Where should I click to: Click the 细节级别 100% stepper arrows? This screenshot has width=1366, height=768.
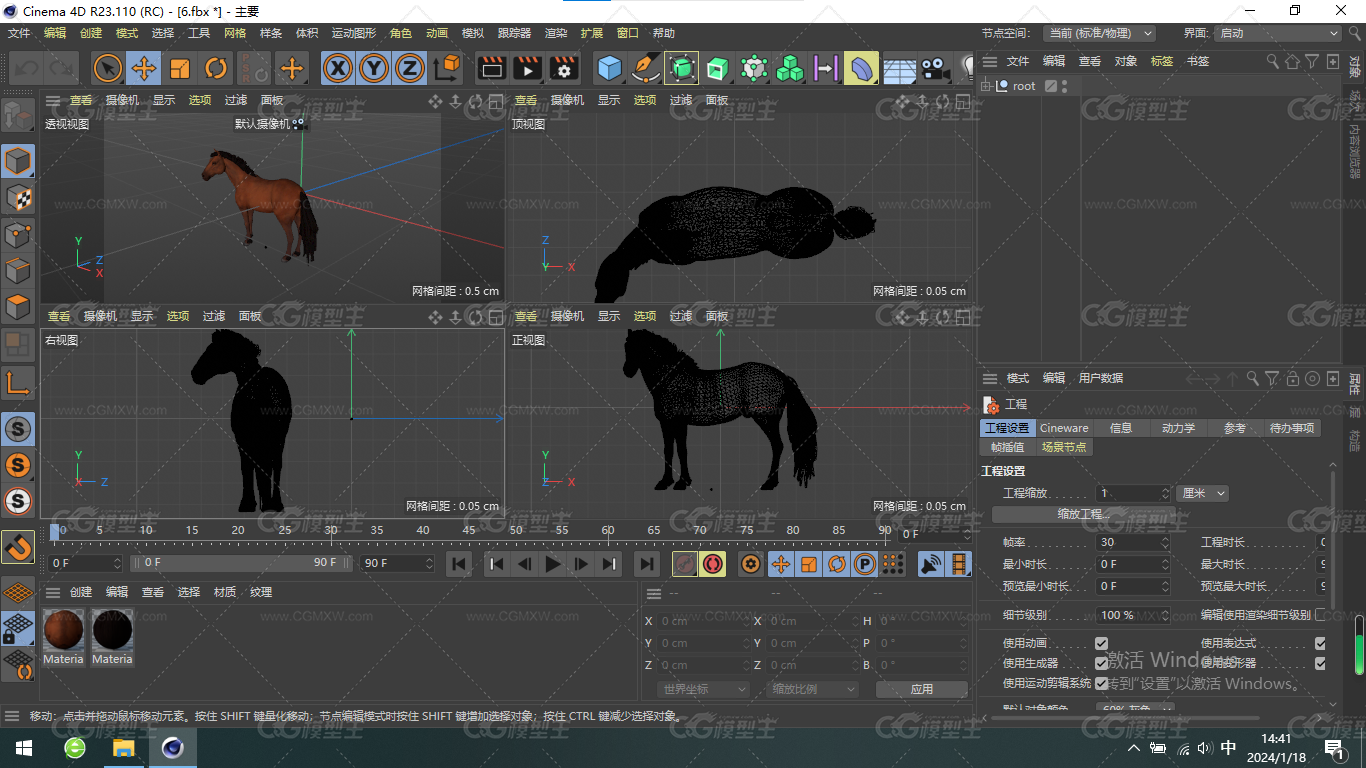(x=1164, y=615)
